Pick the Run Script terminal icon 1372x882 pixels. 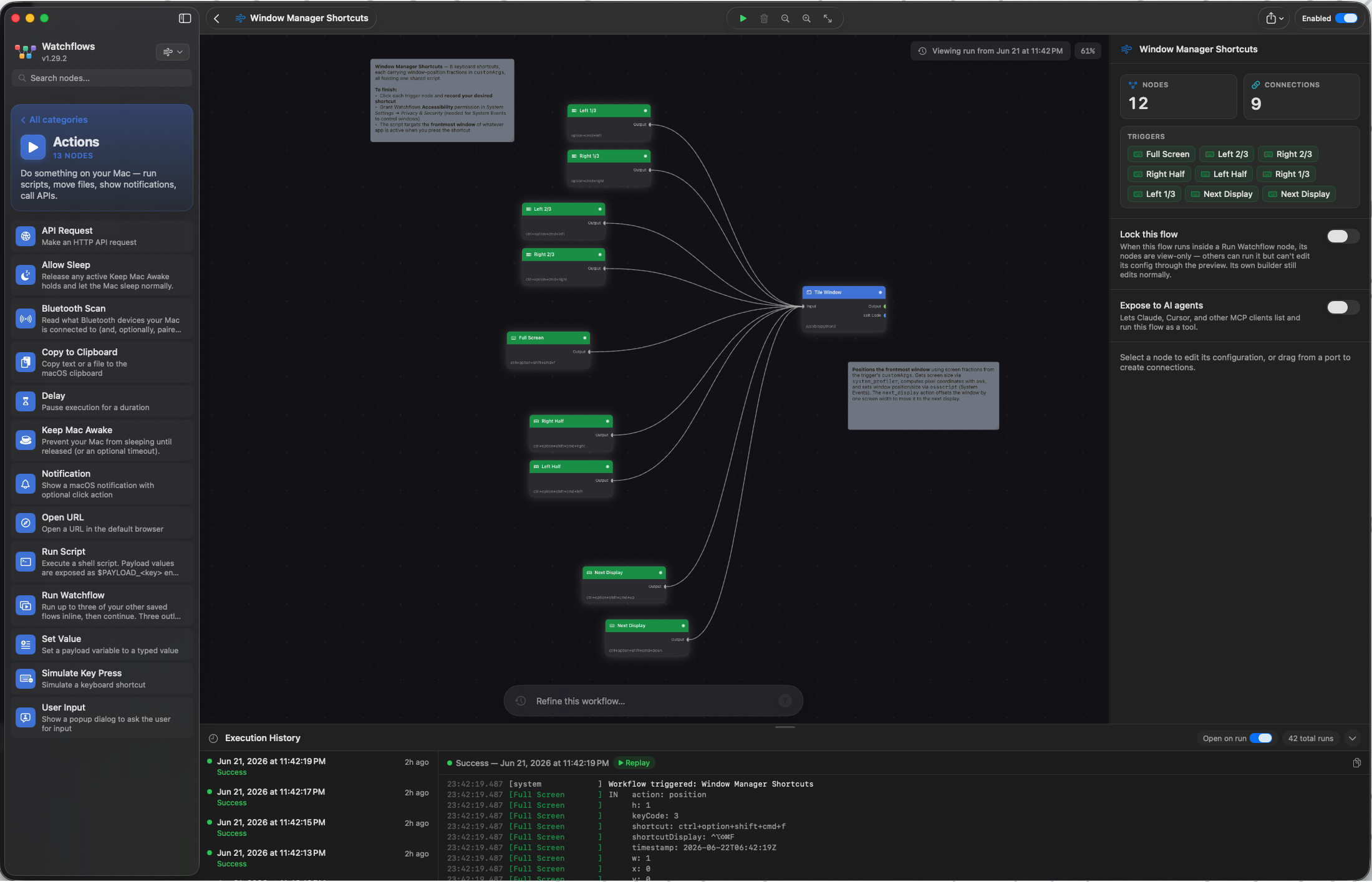[26, 562]
